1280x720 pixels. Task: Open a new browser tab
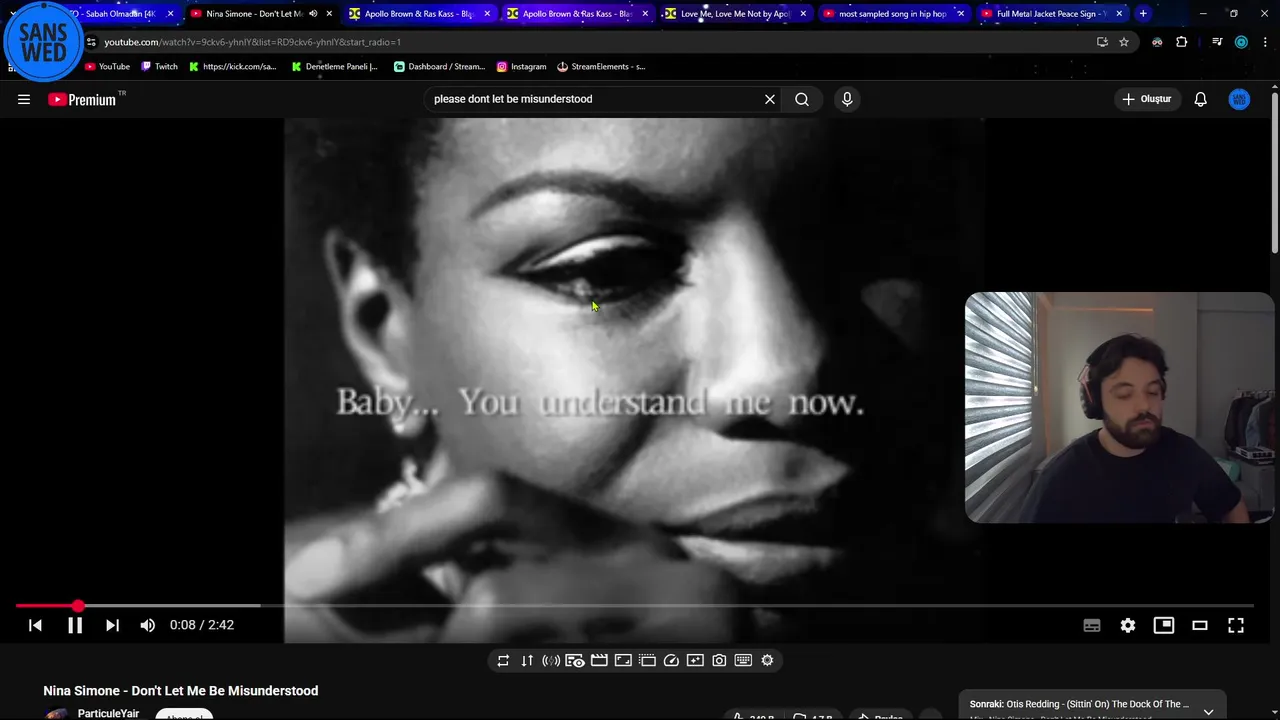(x=1143, y=14)
